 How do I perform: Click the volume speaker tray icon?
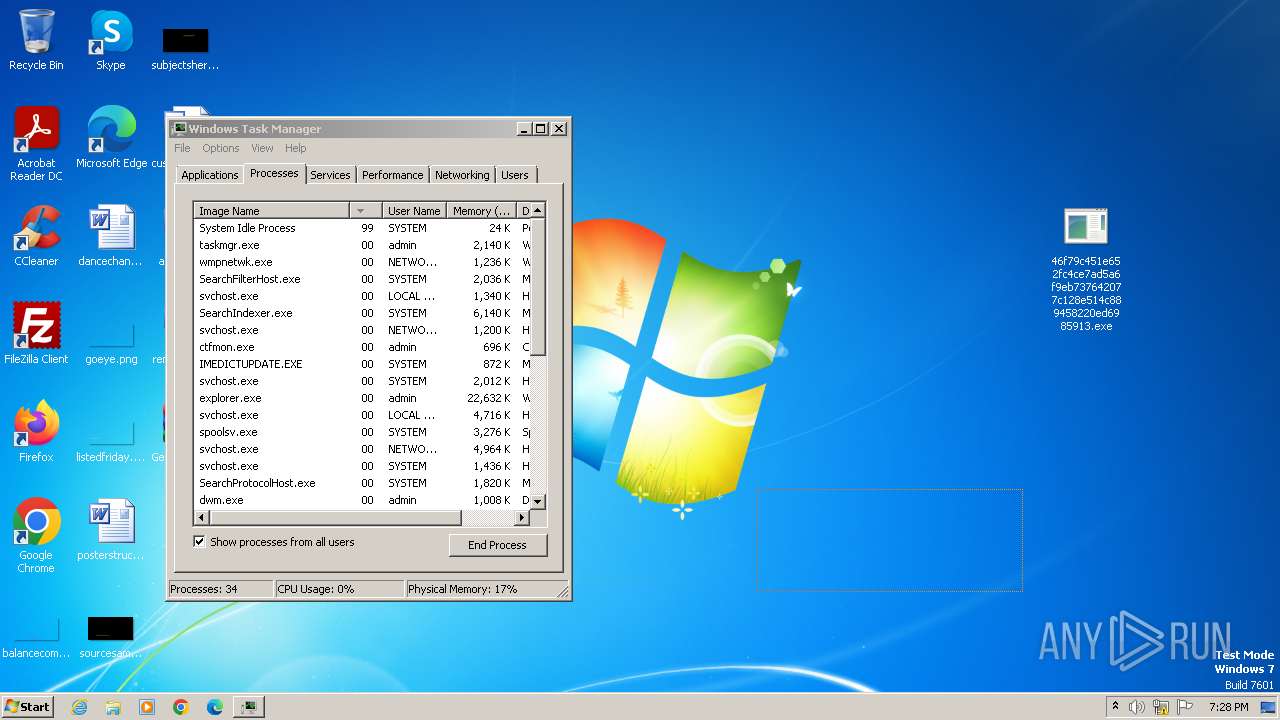[1137, 707]
